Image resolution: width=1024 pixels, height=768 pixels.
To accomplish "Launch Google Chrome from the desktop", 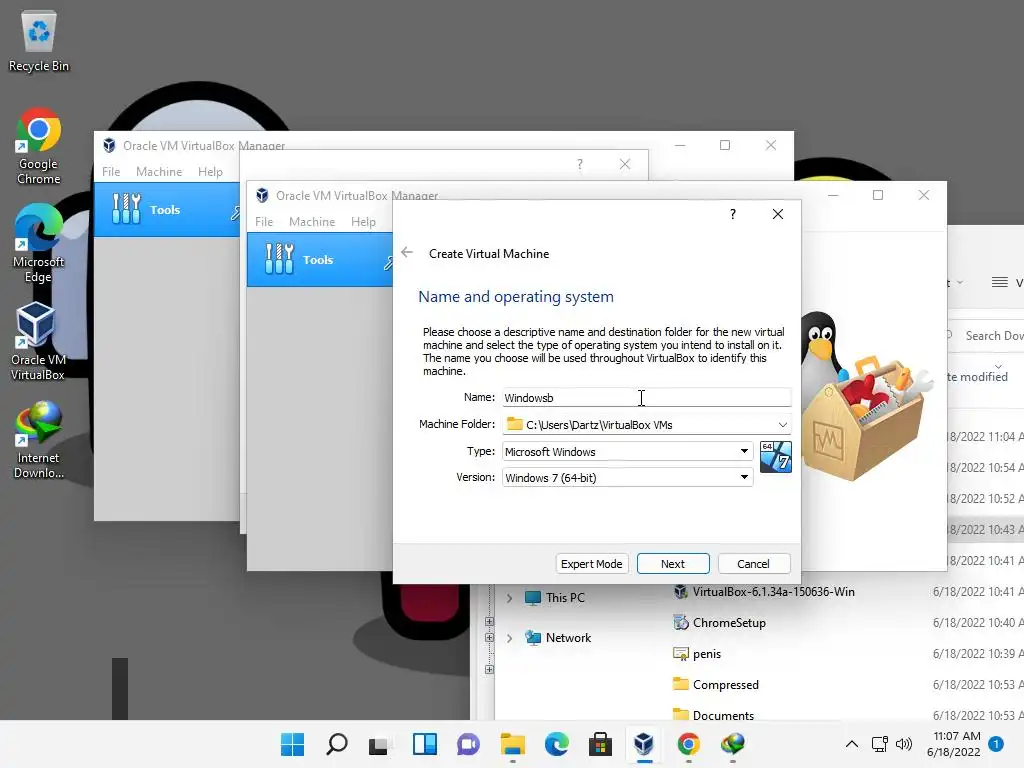I will [39, 146].
